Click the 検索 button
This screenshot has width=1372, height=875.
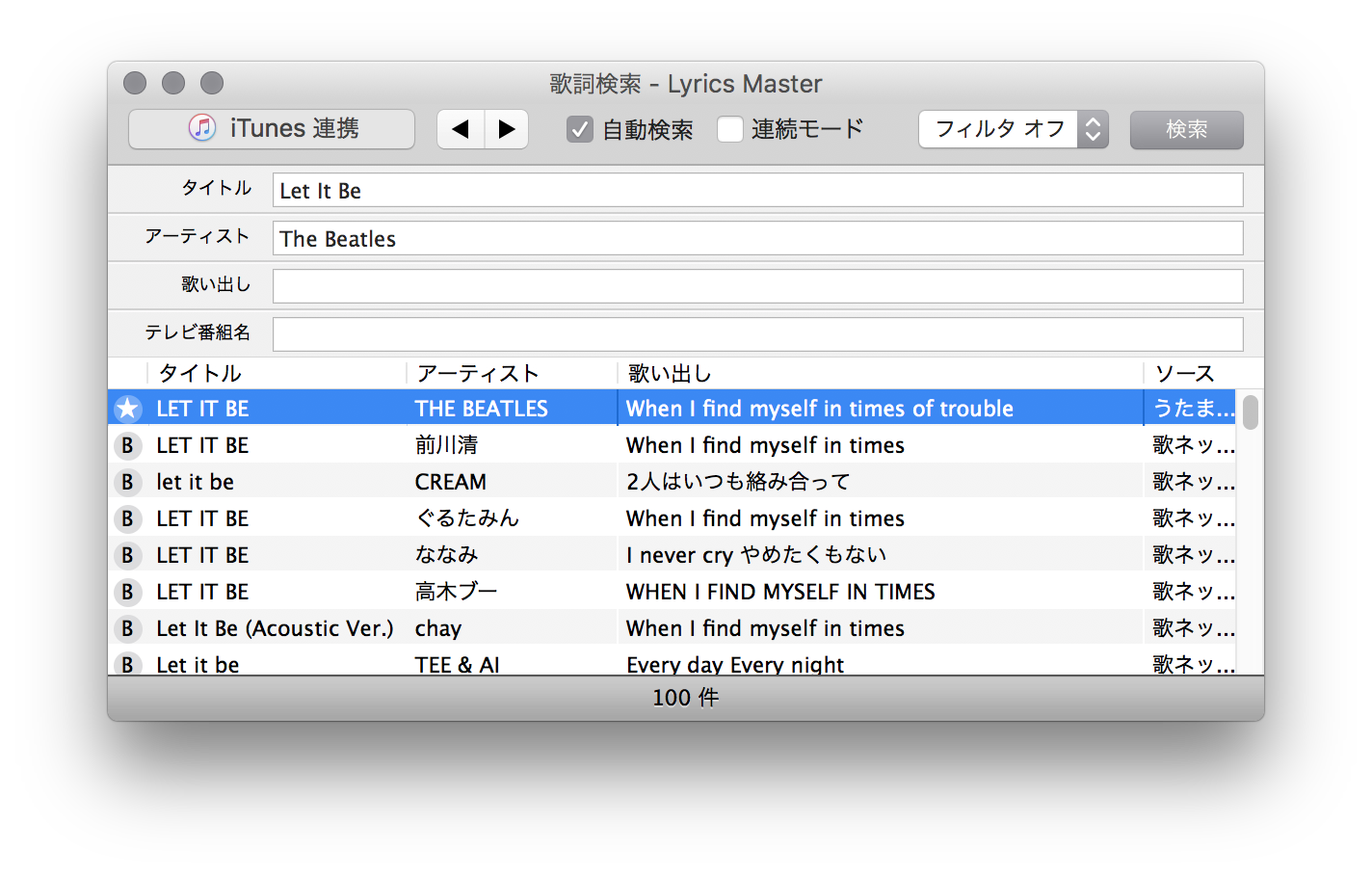coord(1186,129)
